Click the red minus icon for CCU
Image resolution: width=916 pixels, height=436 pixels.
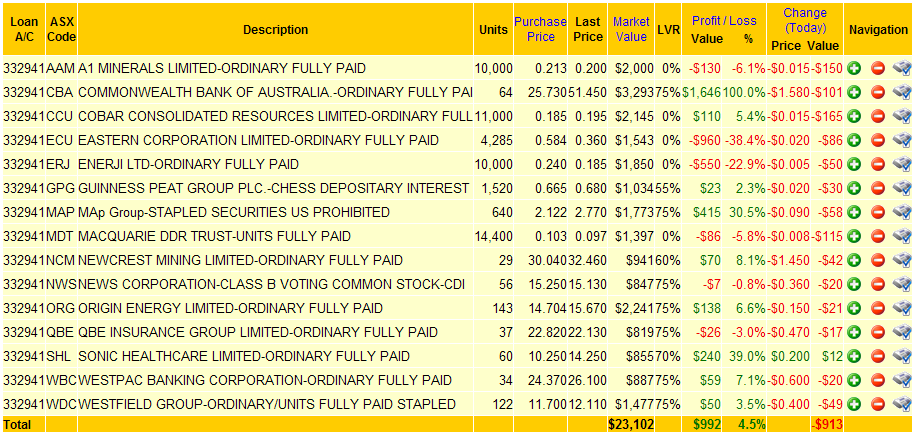coord(878,116)
